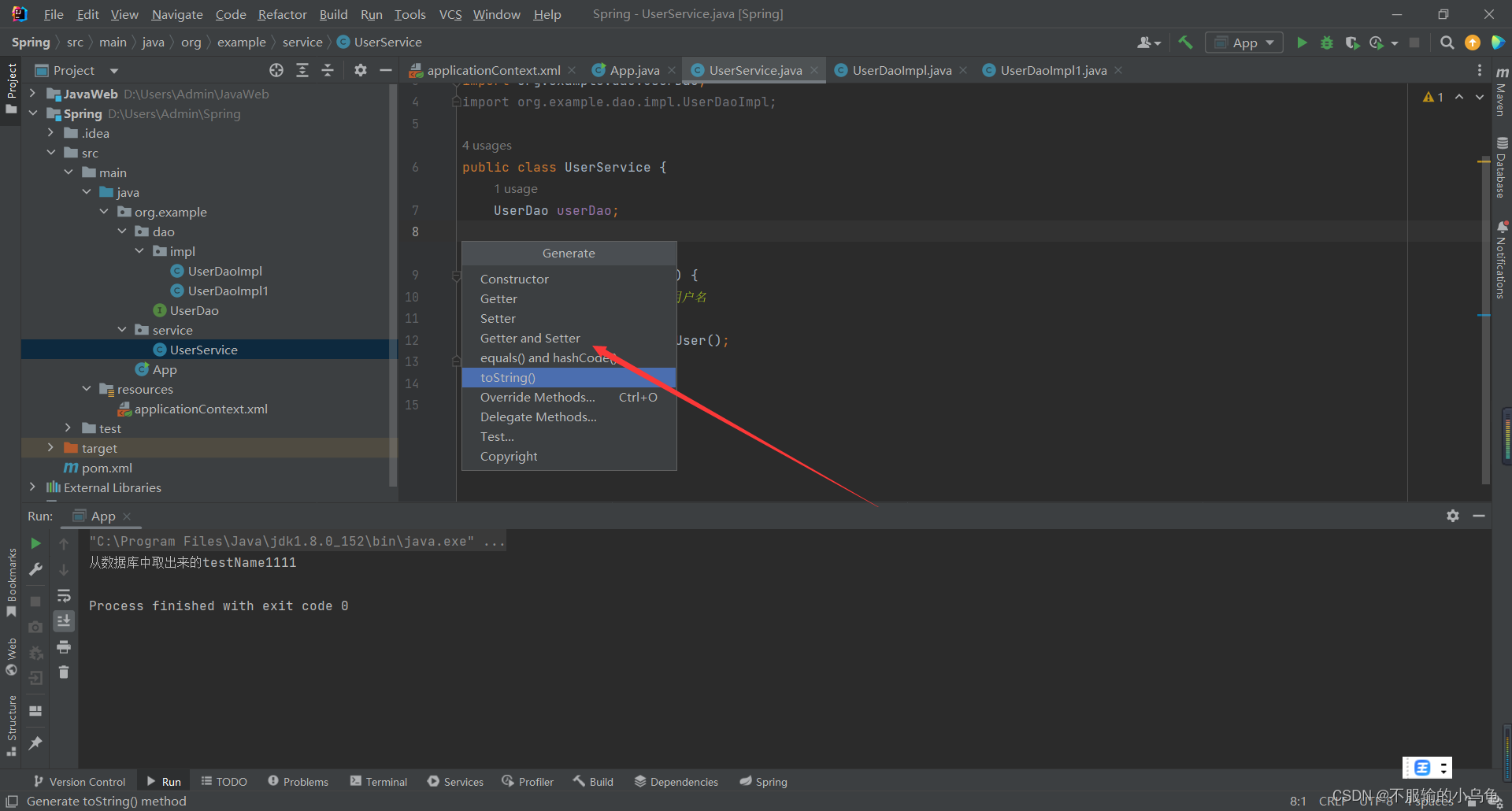1512x811 pixels.
Task: Click service breadcrumb in navigation bar
Action: coord(302,43)
